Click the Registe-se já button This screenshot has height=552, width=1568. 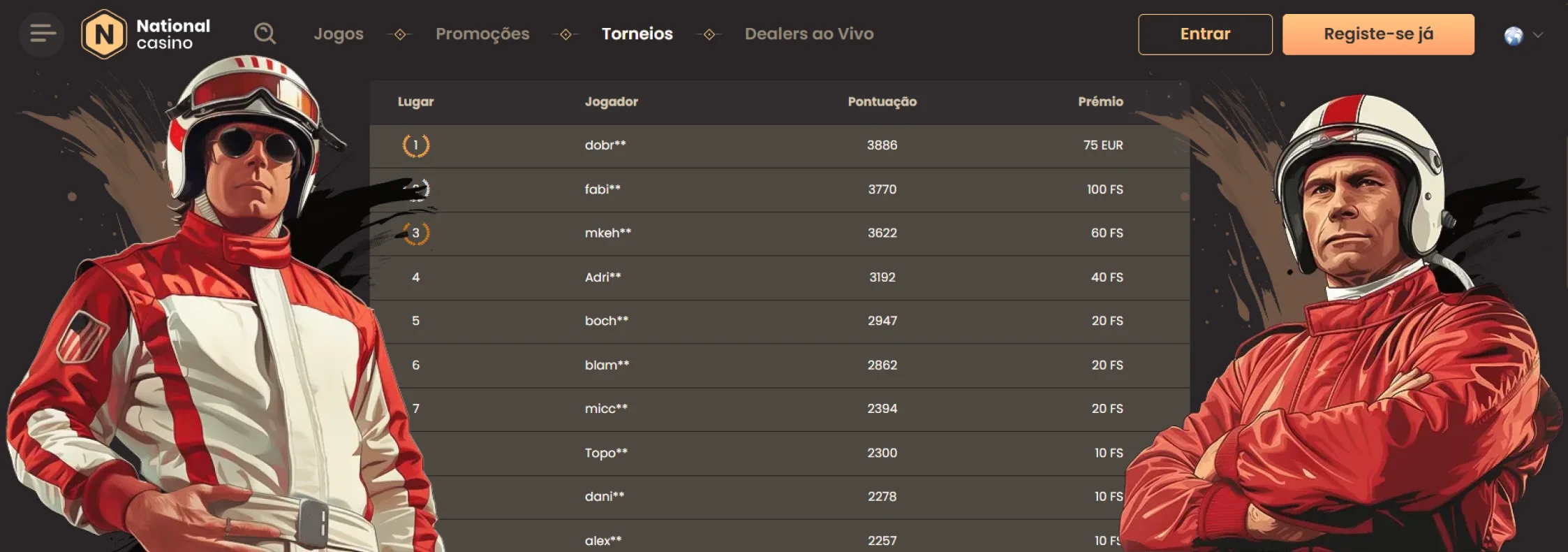1378,34
